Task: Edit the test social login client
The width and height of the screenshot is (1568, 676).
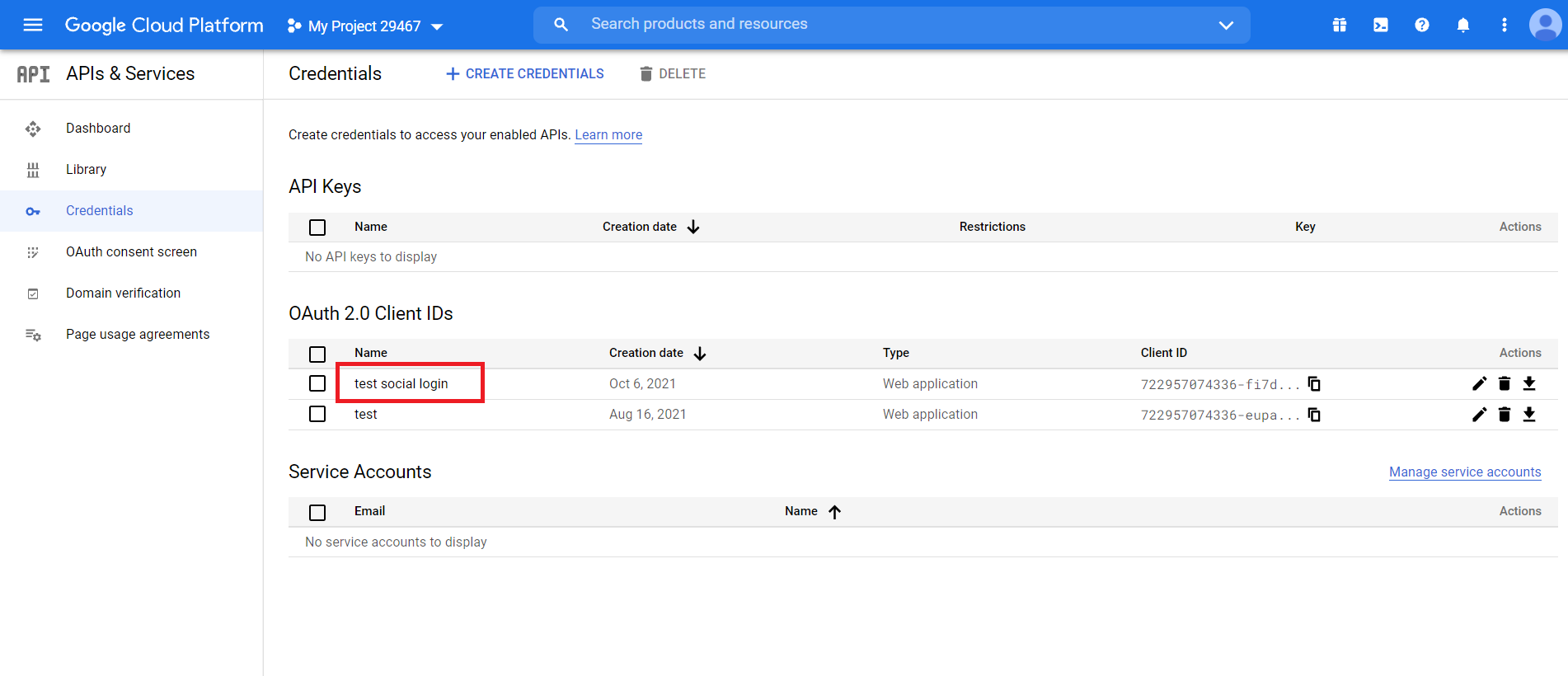Action: (x=1479, y=383)
